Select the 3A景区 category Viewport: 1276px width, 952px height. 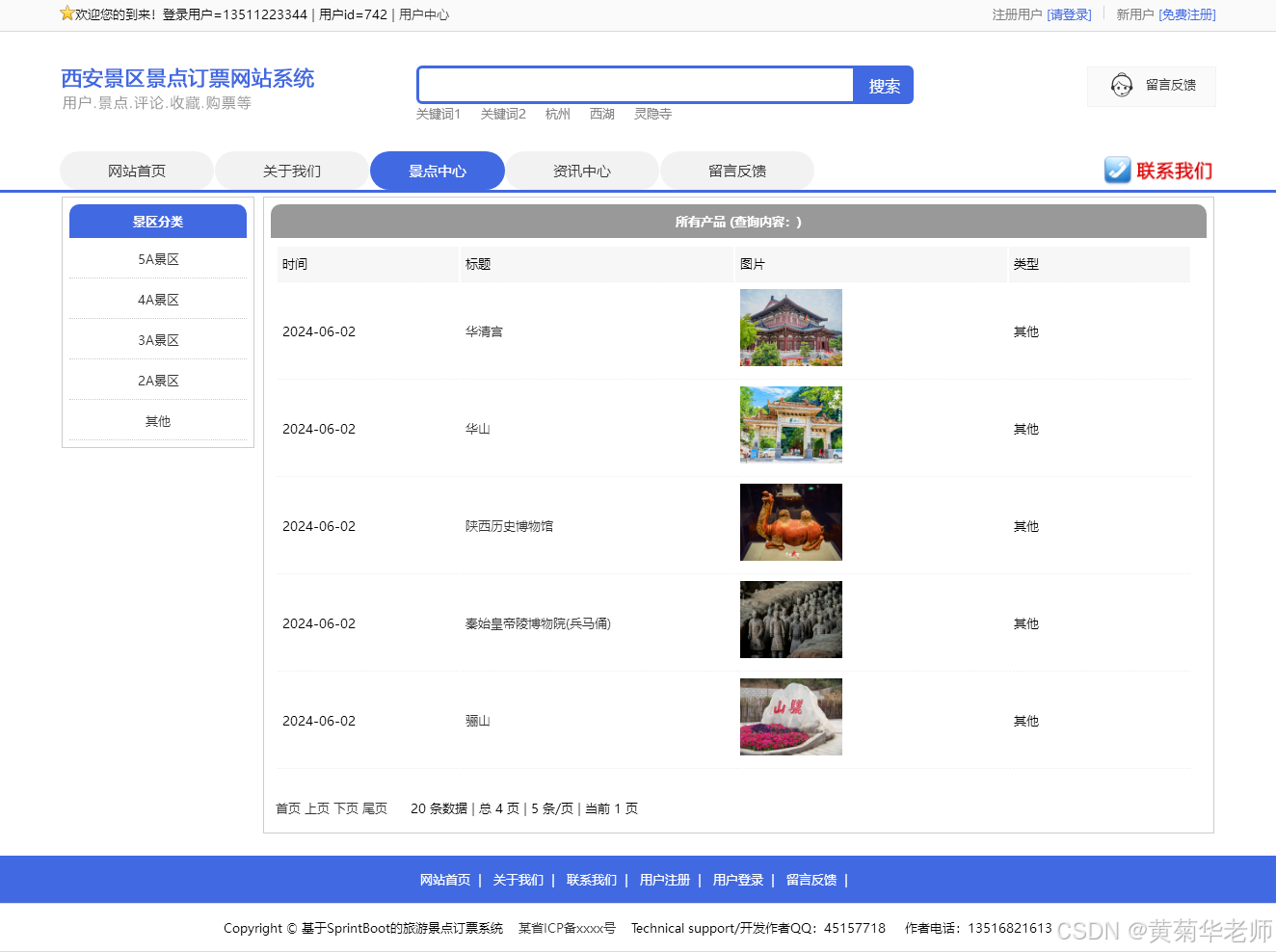coord(157,340)
